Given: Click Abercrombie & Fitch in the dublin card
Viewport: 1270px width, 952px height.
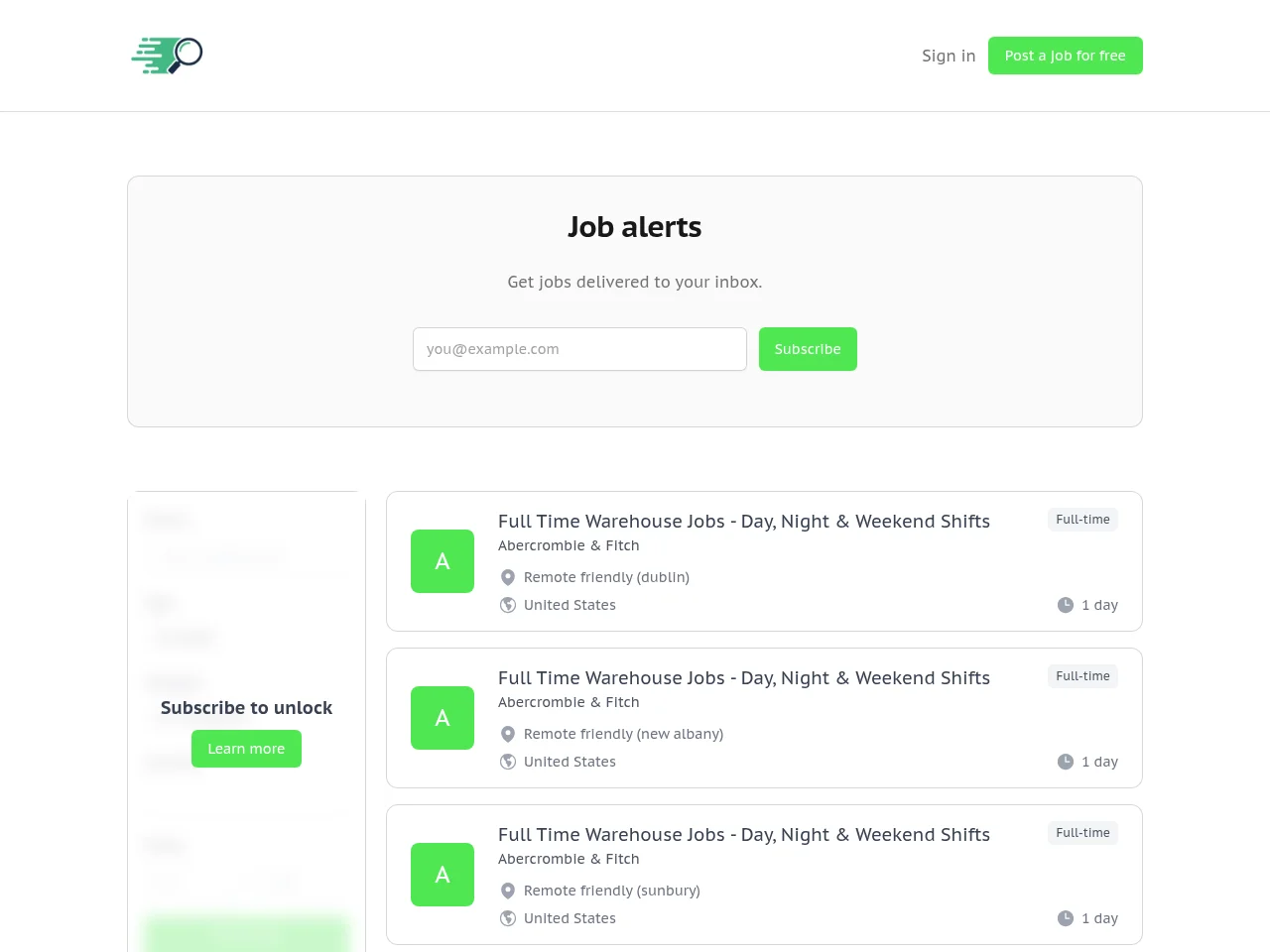Looking at the screenshot, I should click(x=569, y=545).
